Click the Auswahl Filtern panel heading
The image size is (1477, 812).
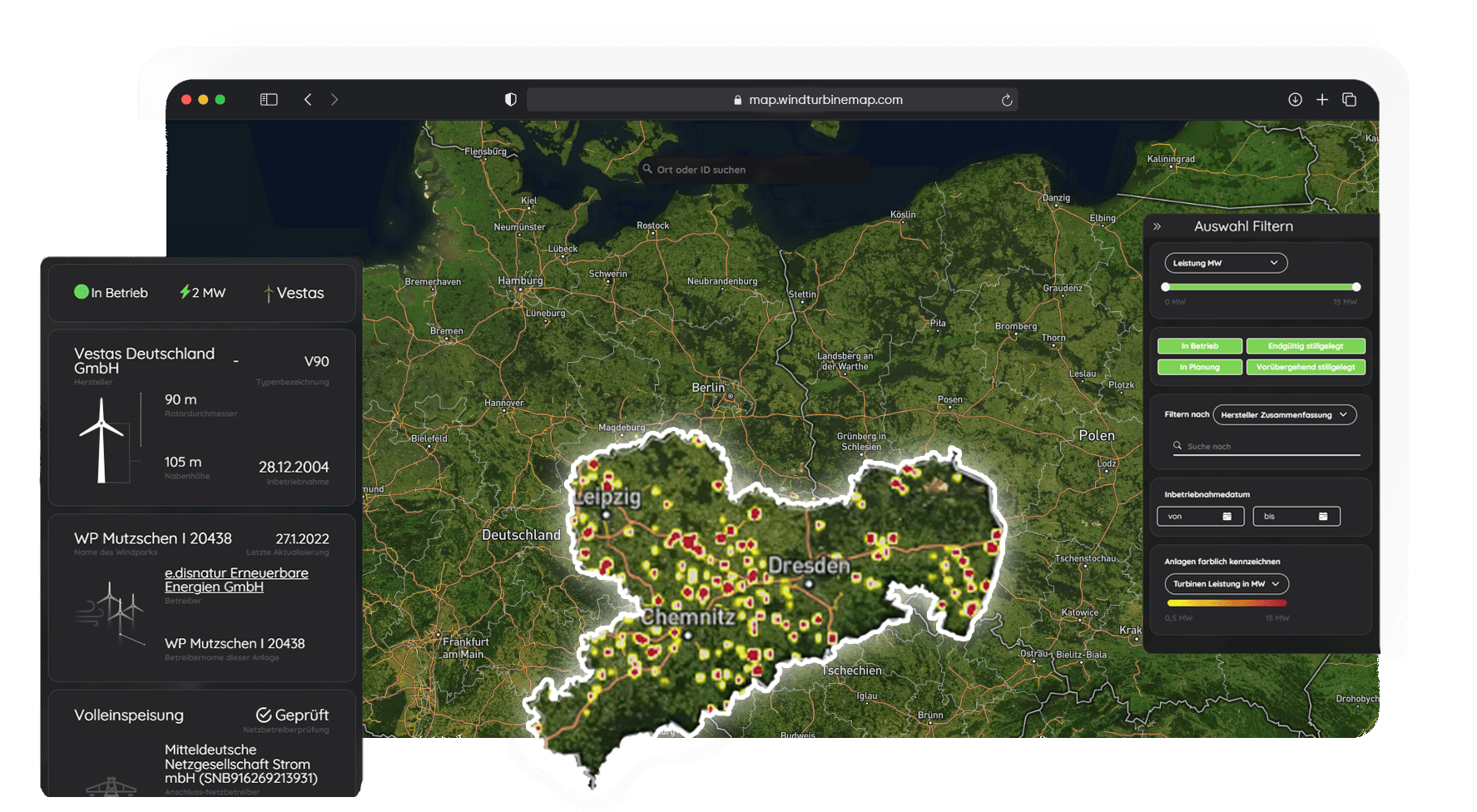tap(1243, 226)
